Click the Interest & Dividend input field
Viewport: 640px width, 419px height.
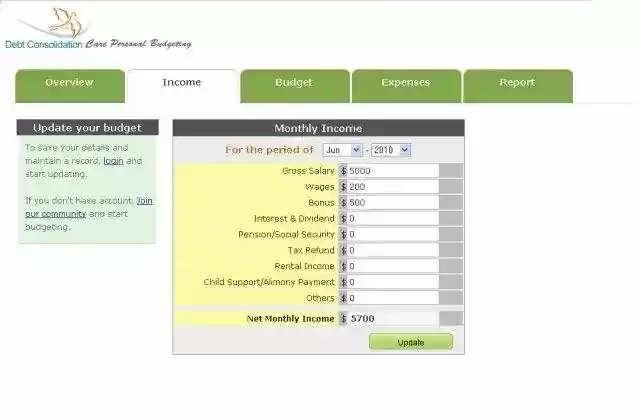pyautogui.click(x=393, y=219)
